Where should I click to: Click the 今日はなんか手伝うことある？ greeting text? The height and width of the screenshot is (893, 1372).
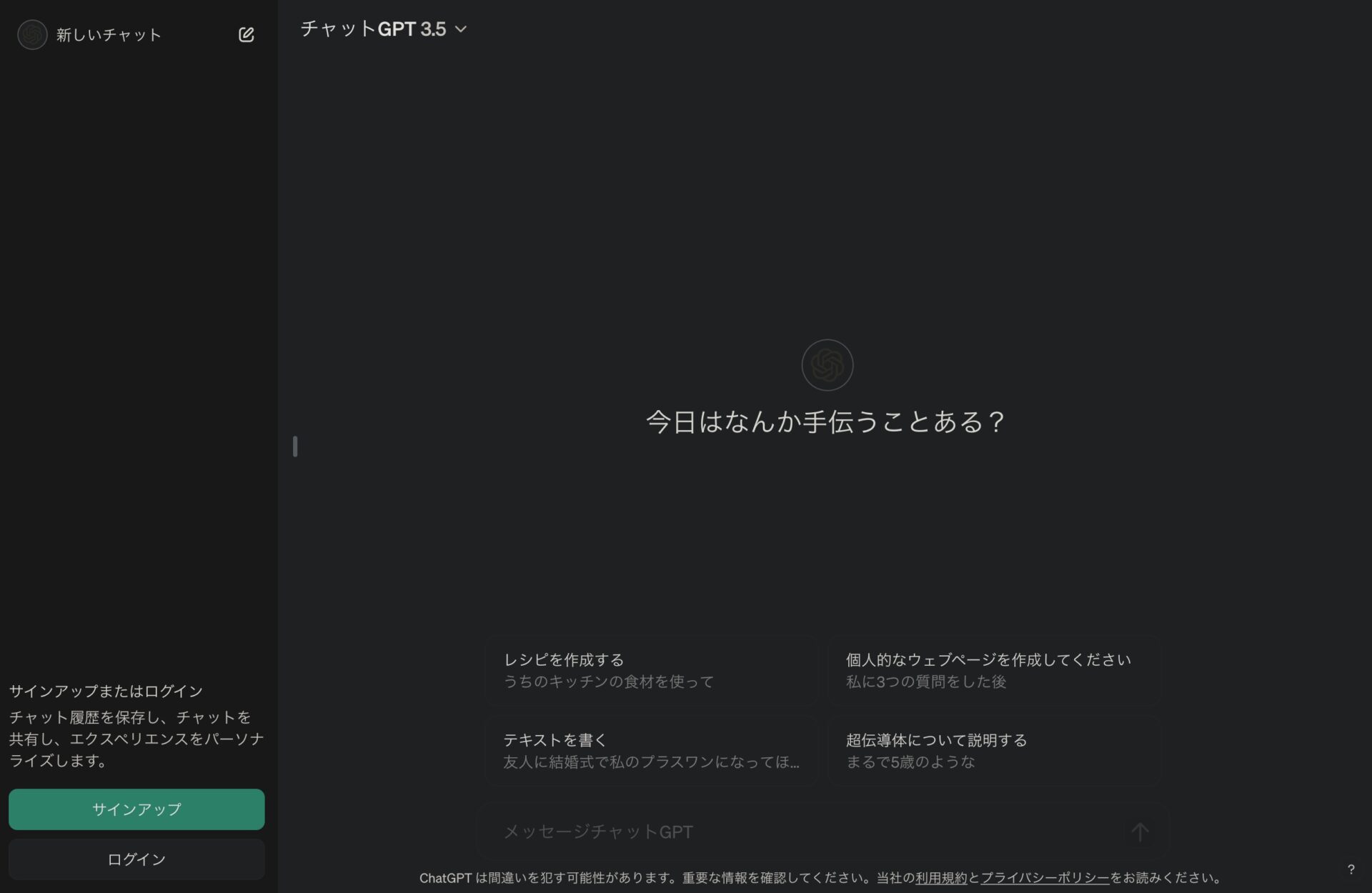(x=827, y=421)
